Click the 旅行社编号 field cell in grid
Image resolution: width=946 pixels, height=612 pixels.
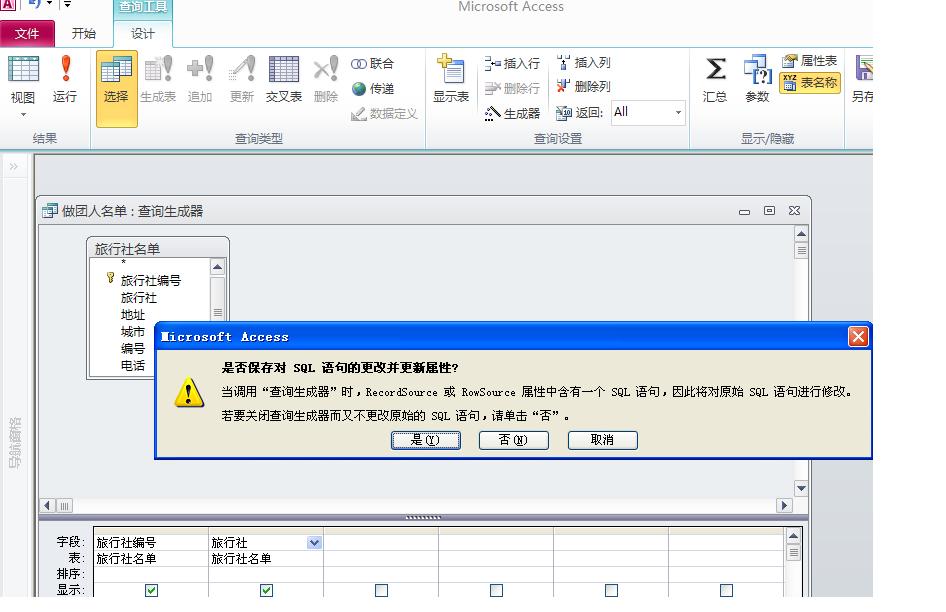pos(151,543)
